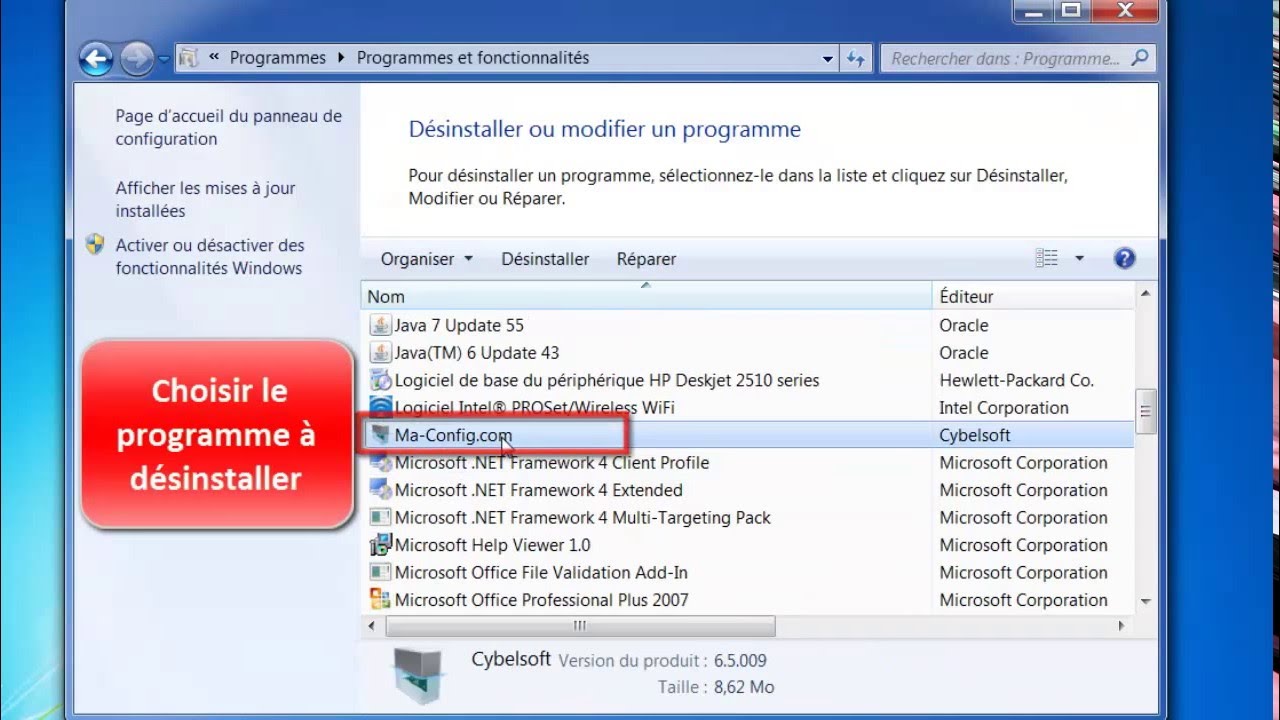Sort by the Nom column header
Viewport: 1280px width, 720px height.
(x=646, y=296)
